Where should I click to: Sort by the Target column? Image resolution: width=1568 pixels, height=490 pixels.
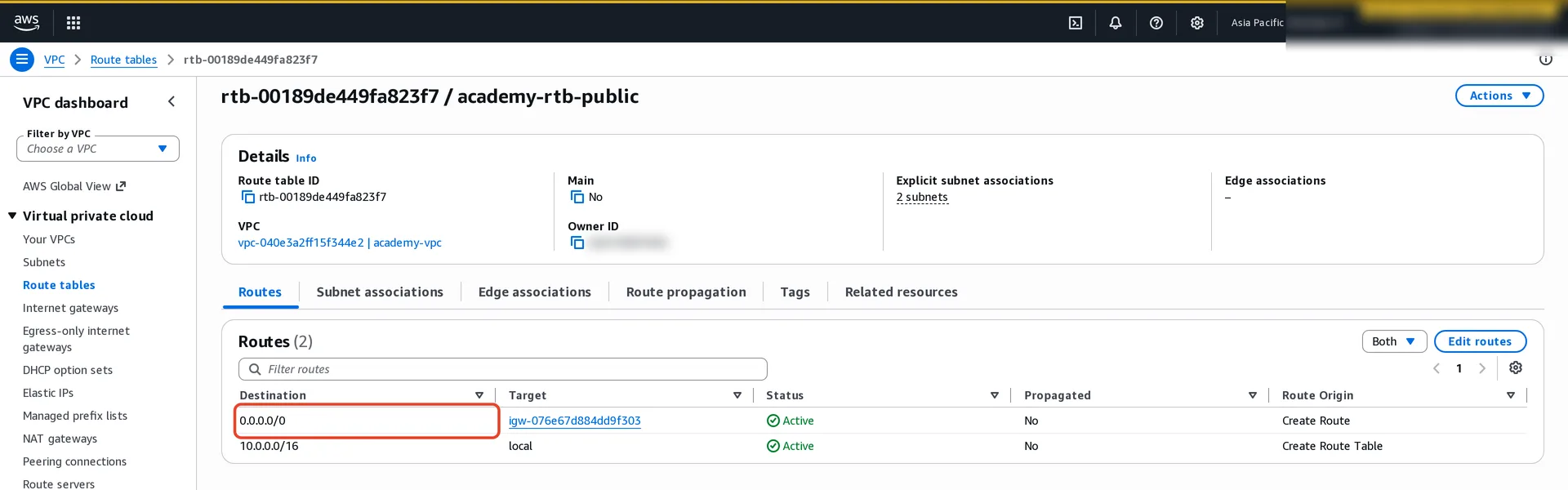click(737, 395)
